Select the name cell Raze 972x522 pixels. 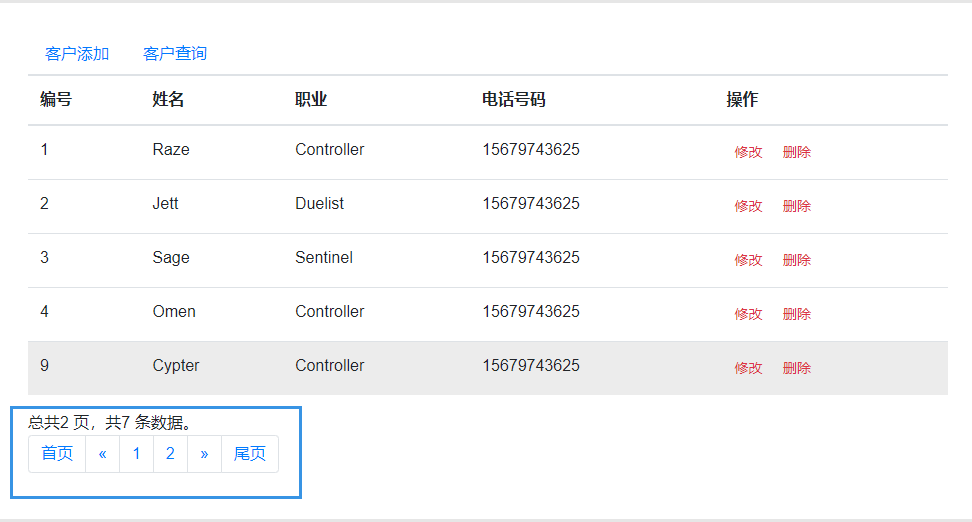(x=171, y=149)
